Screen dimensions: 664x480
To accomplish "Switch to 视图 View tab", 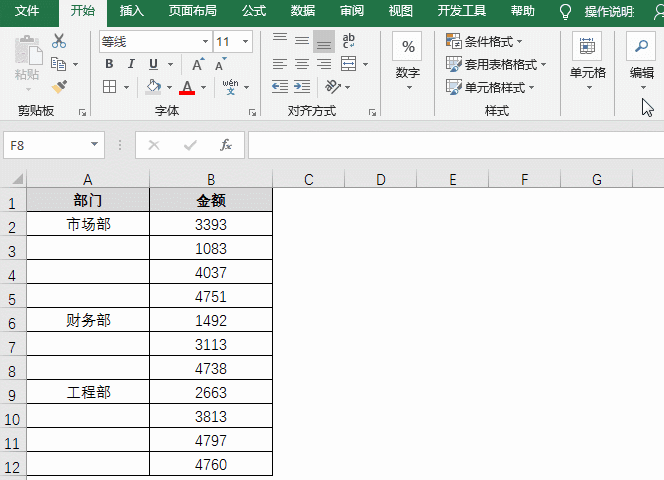I will pos(401,11).
